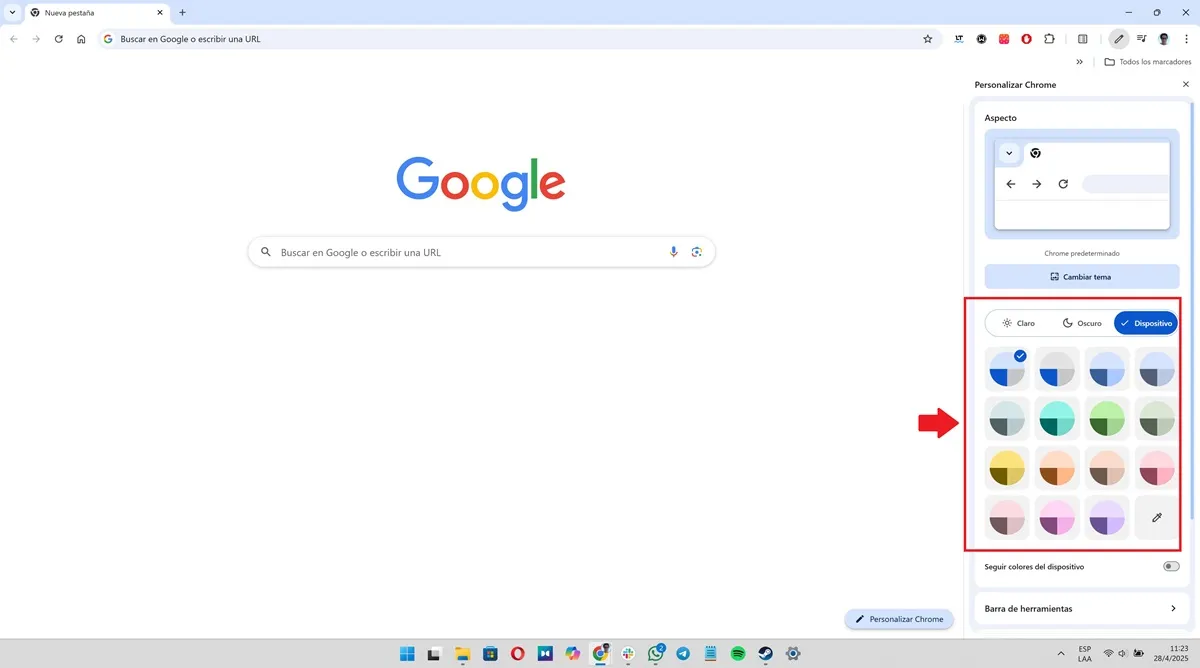Open the Extensions puzzle-piece icon
The height and width of the screenshot is (668, 1200).
coord(1049,39)
